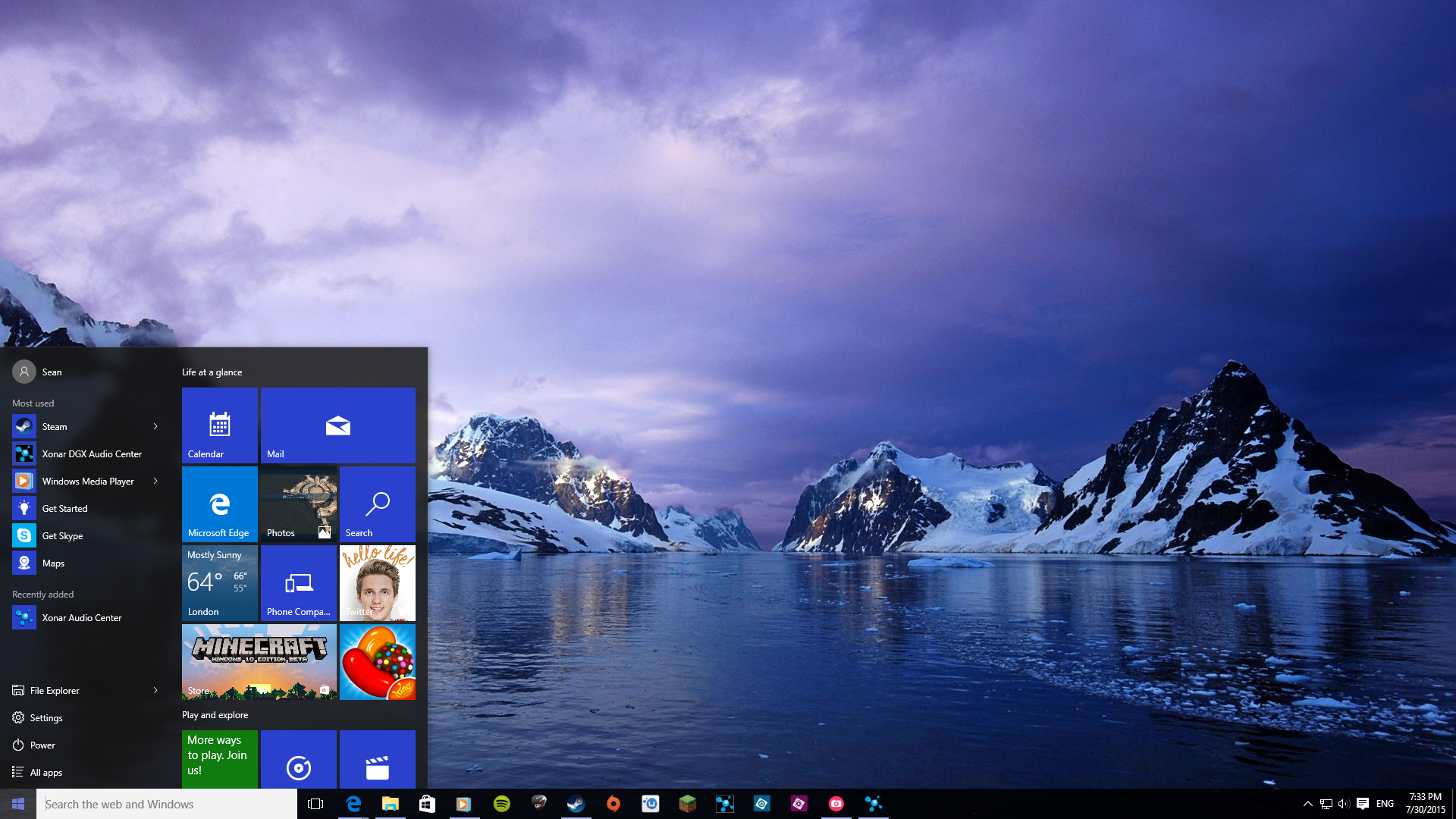
Task: Click the Sean user account icon
Action: point(22,371)
